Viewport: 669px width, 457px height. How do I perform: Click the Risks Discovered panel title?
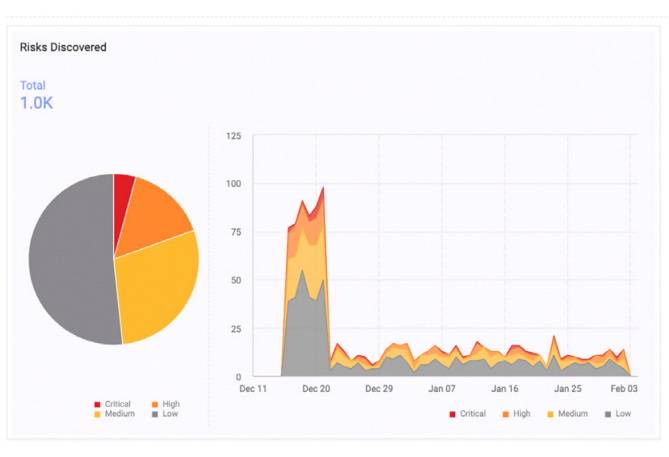(x=63, y=47)
